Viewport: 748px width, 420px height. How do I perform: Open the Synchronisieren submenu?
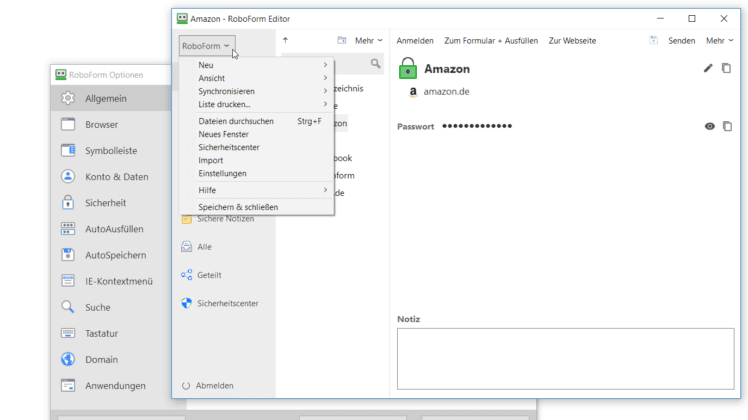coord(257,91)
